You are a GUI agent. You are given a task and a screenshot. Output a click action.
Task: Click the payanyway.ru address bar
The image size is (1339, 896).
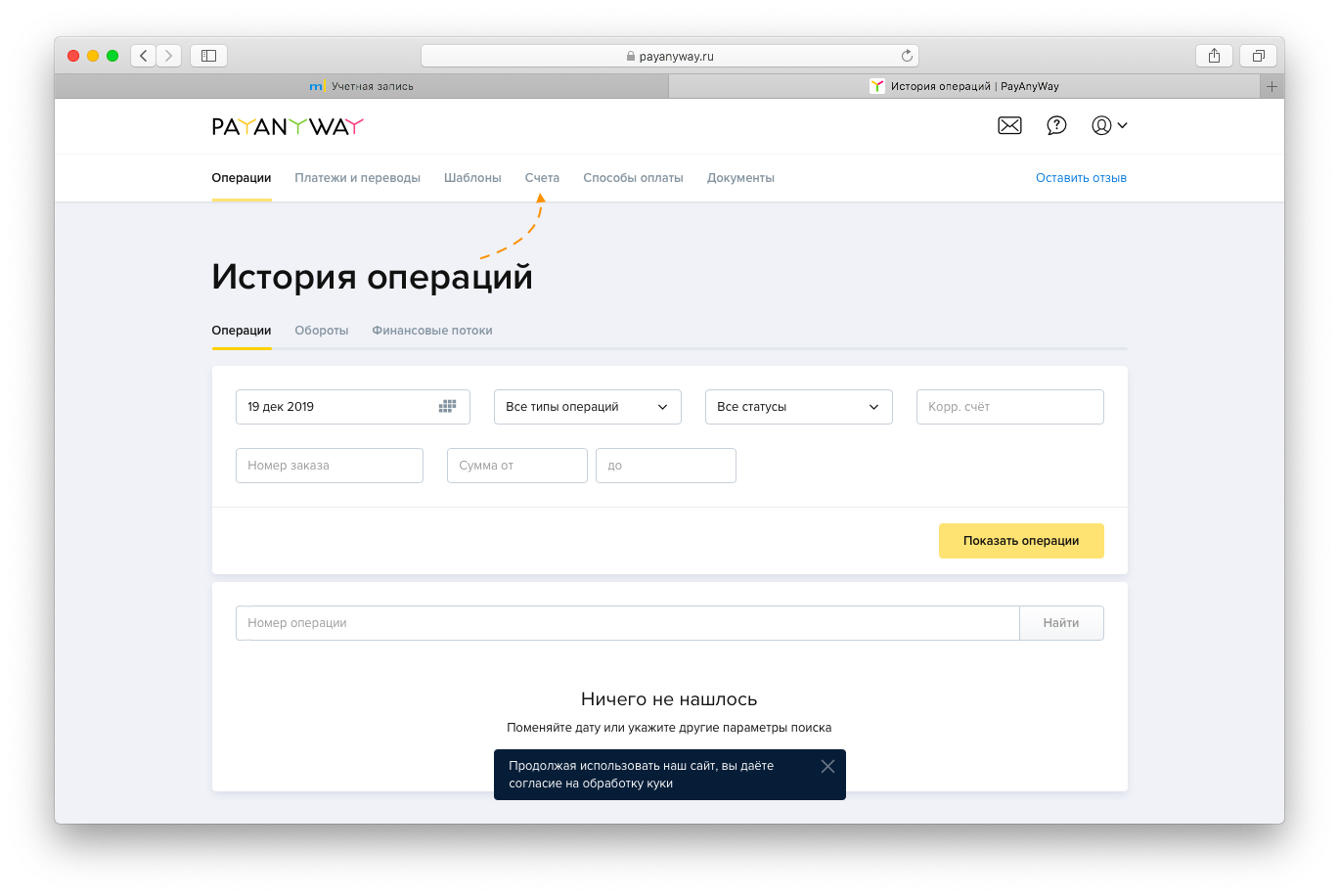pos(669,56)
